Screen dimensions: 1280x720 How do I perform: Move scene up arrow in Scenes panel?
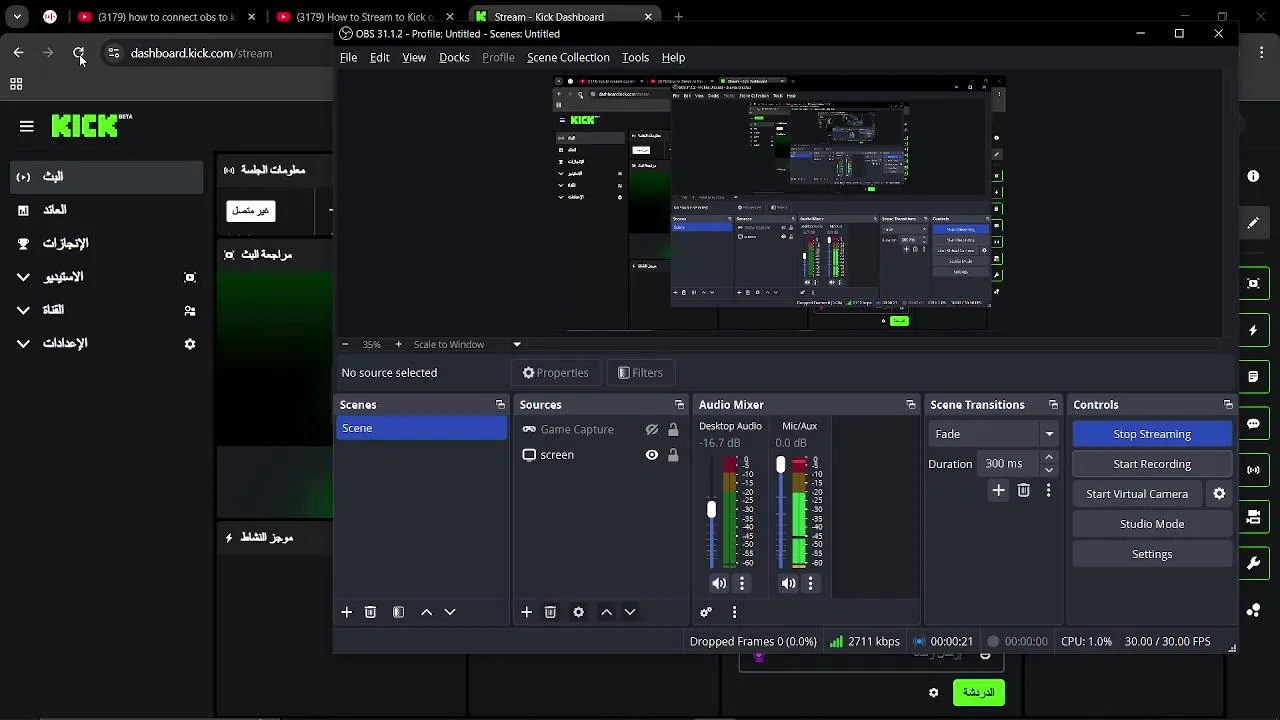coord(426,612)
